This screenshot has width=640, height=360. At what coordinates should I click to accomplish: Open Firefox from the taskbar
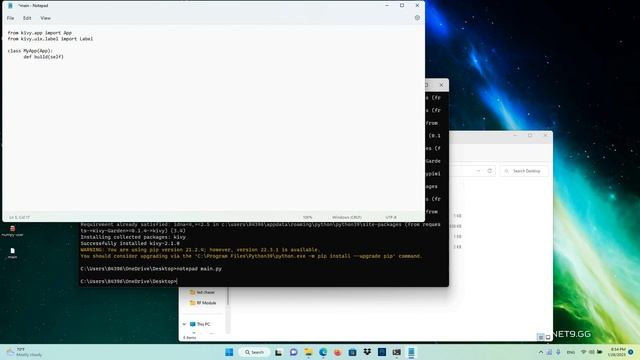pos(338,352)
